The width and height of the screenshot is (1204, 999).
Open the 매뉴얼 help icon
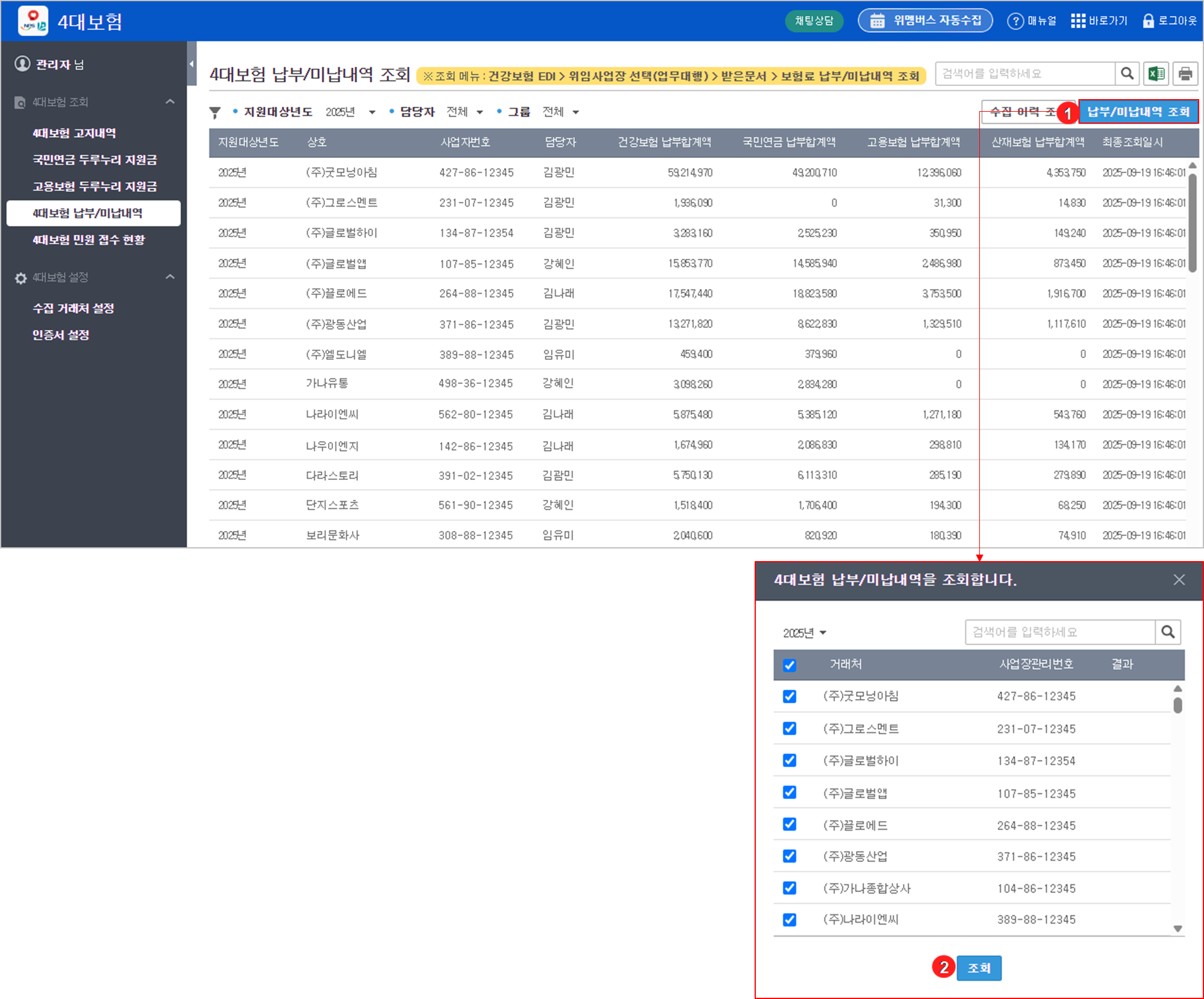pyautogui.click(x=1015, y=21)
